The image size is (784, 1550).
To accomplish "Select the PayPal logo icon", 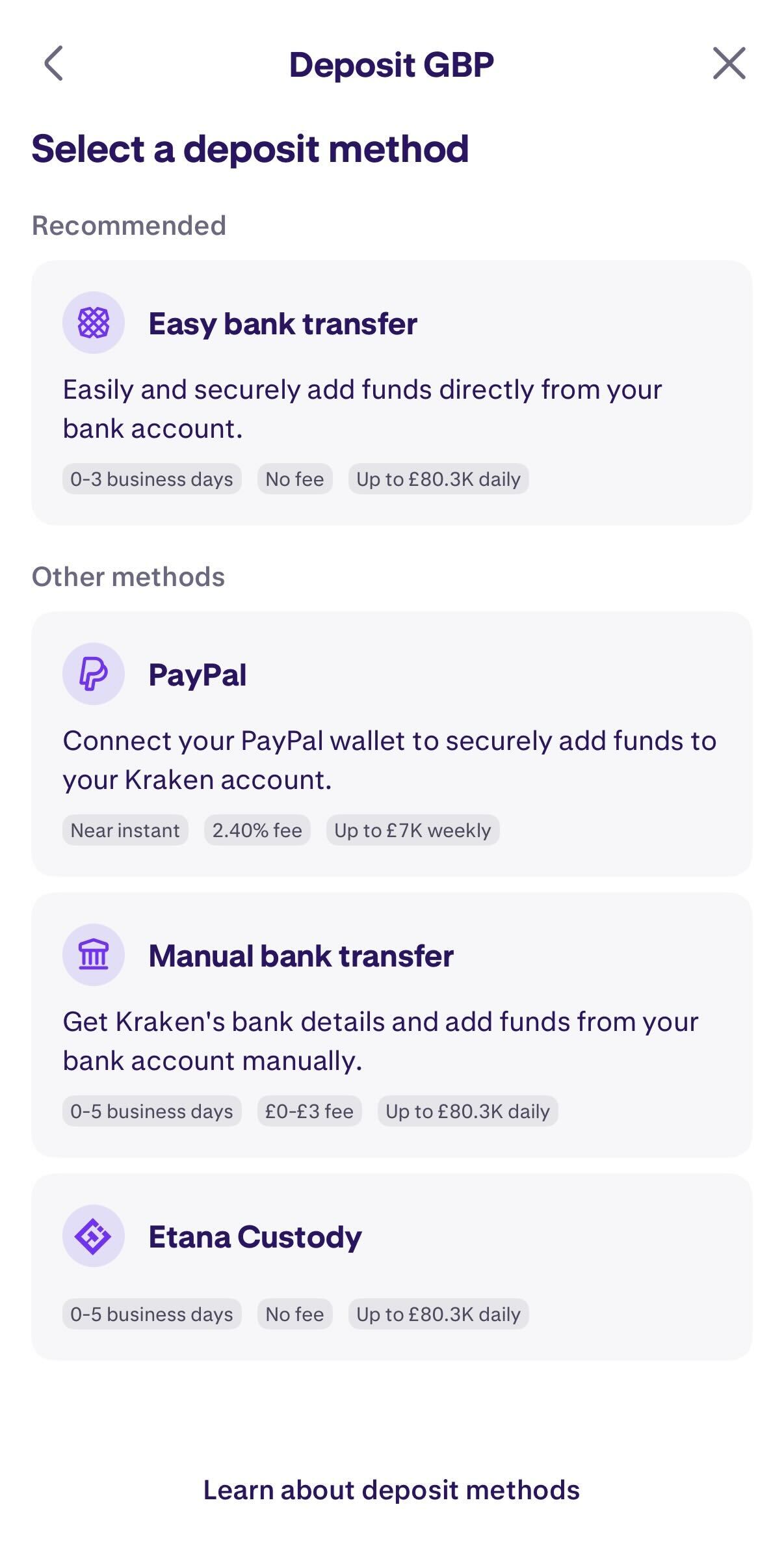I will [93, 675].
